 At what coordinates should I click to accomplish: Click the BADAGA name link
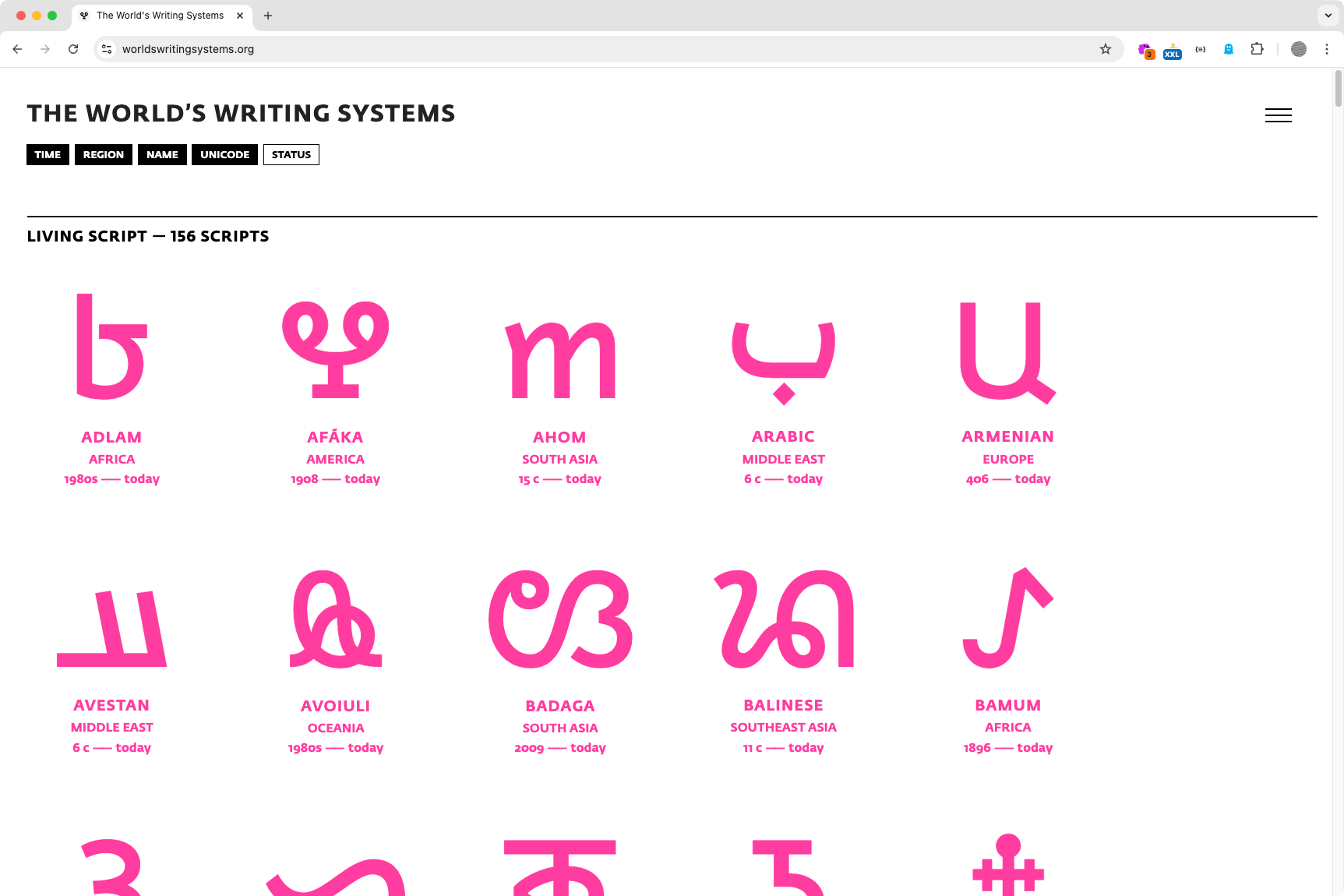[560, 706]
